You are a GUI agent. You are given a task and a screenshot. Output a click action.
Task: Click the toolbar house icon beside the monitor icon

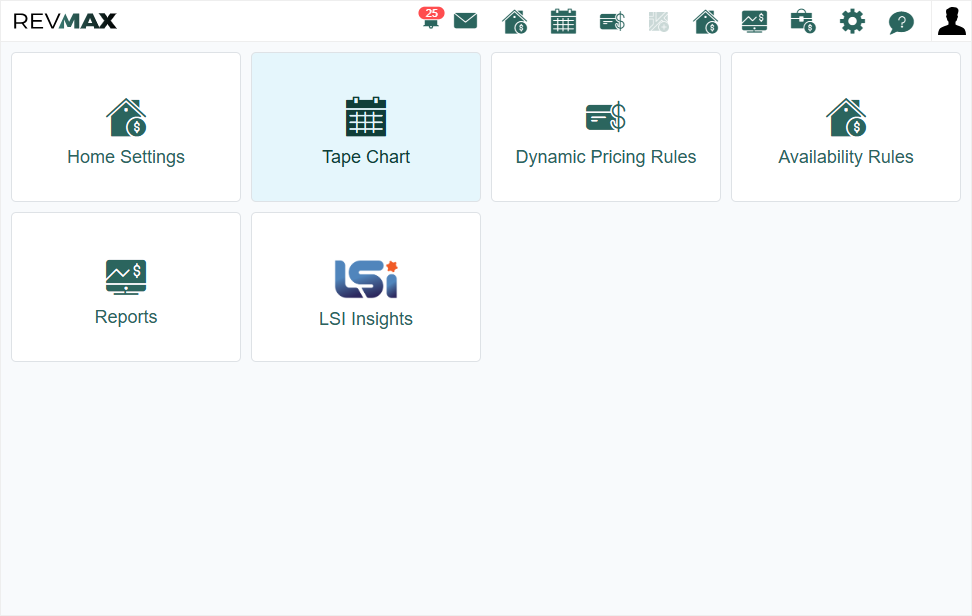[705, 22]
